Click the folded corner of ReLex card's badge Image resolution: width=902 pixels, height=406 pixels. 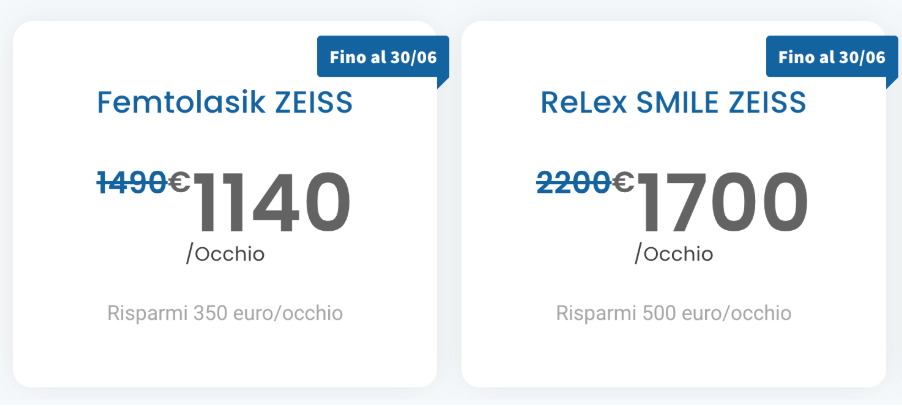pos(891,82)
